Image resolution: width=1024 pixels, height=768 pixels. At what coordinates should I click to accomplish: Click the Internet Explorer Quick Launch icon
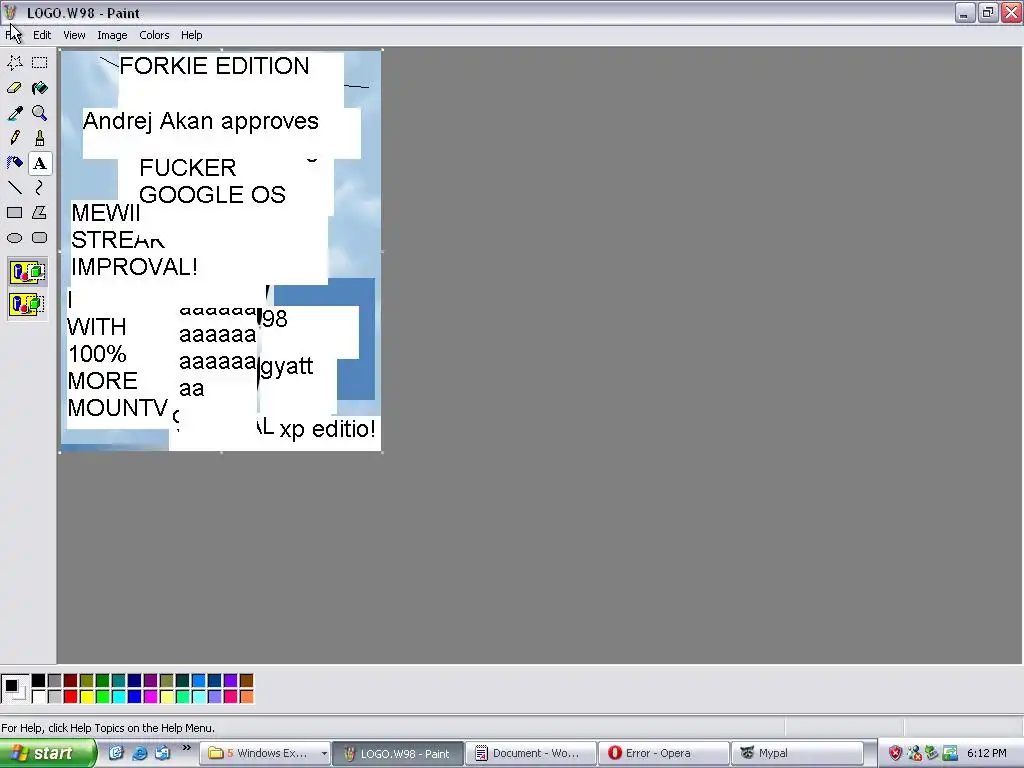[140, 754]
